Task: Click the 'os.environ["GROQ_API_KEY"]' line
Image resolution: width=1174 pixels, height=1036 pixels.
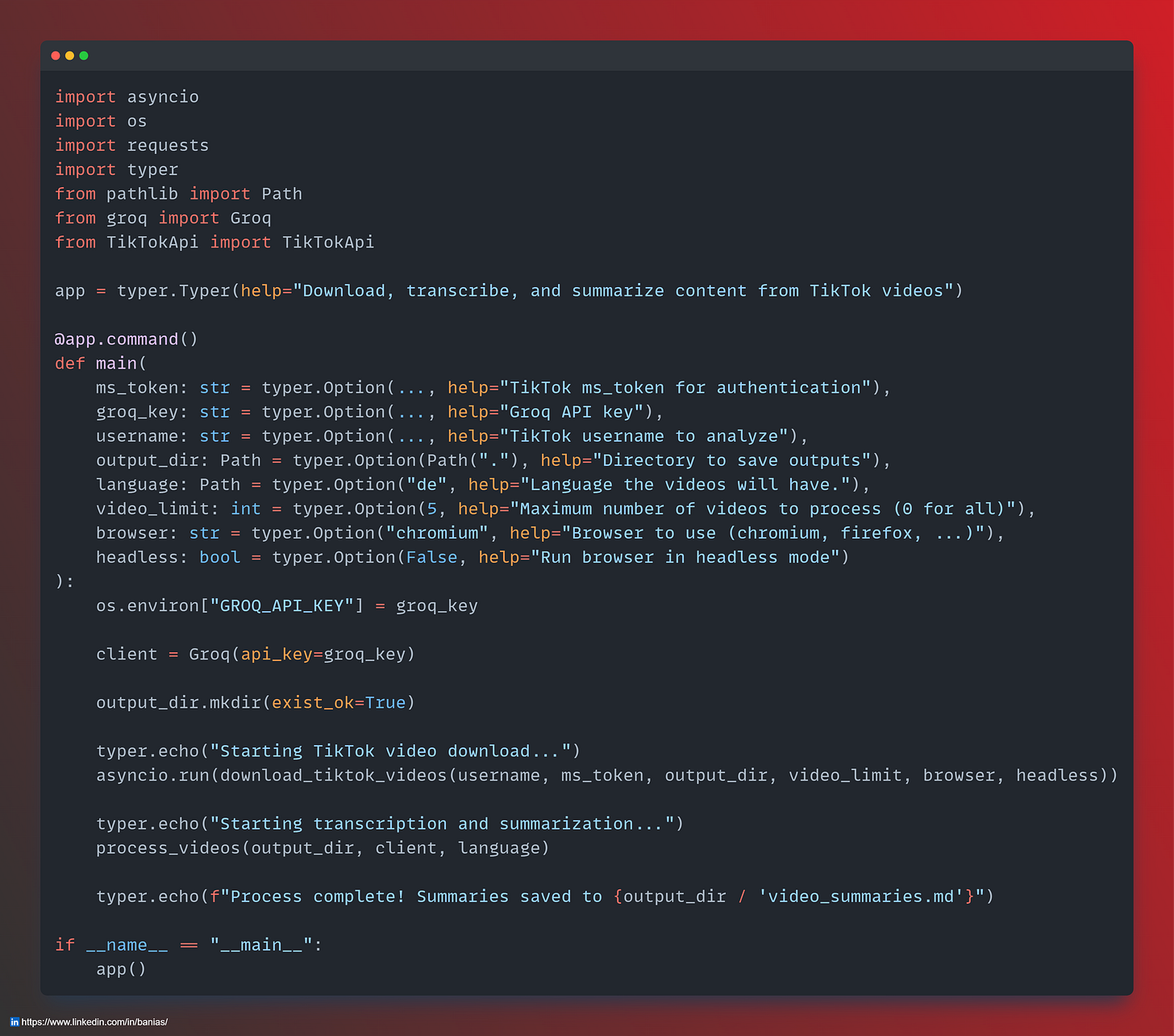Action: (287, 605)
